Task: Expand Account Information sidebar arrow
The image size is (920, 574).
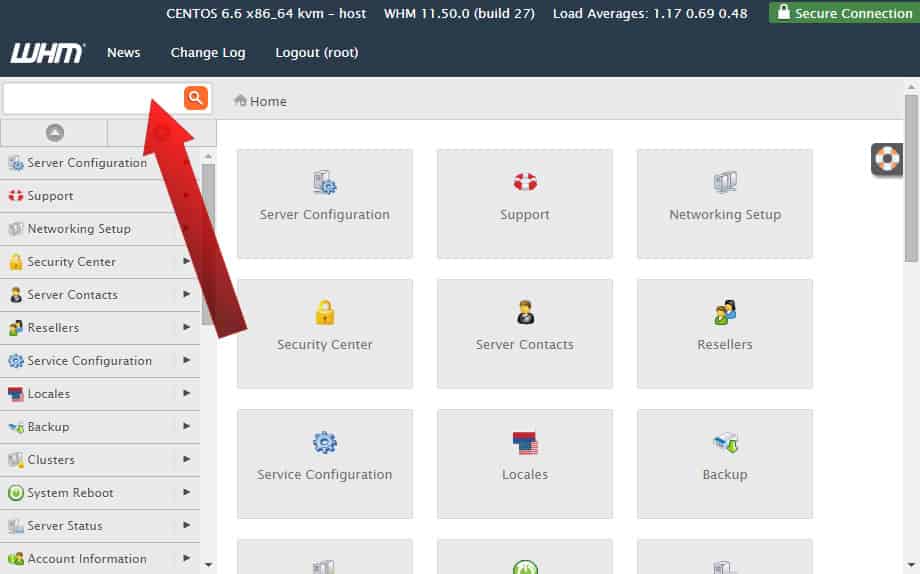Action: tap(187, 558)
